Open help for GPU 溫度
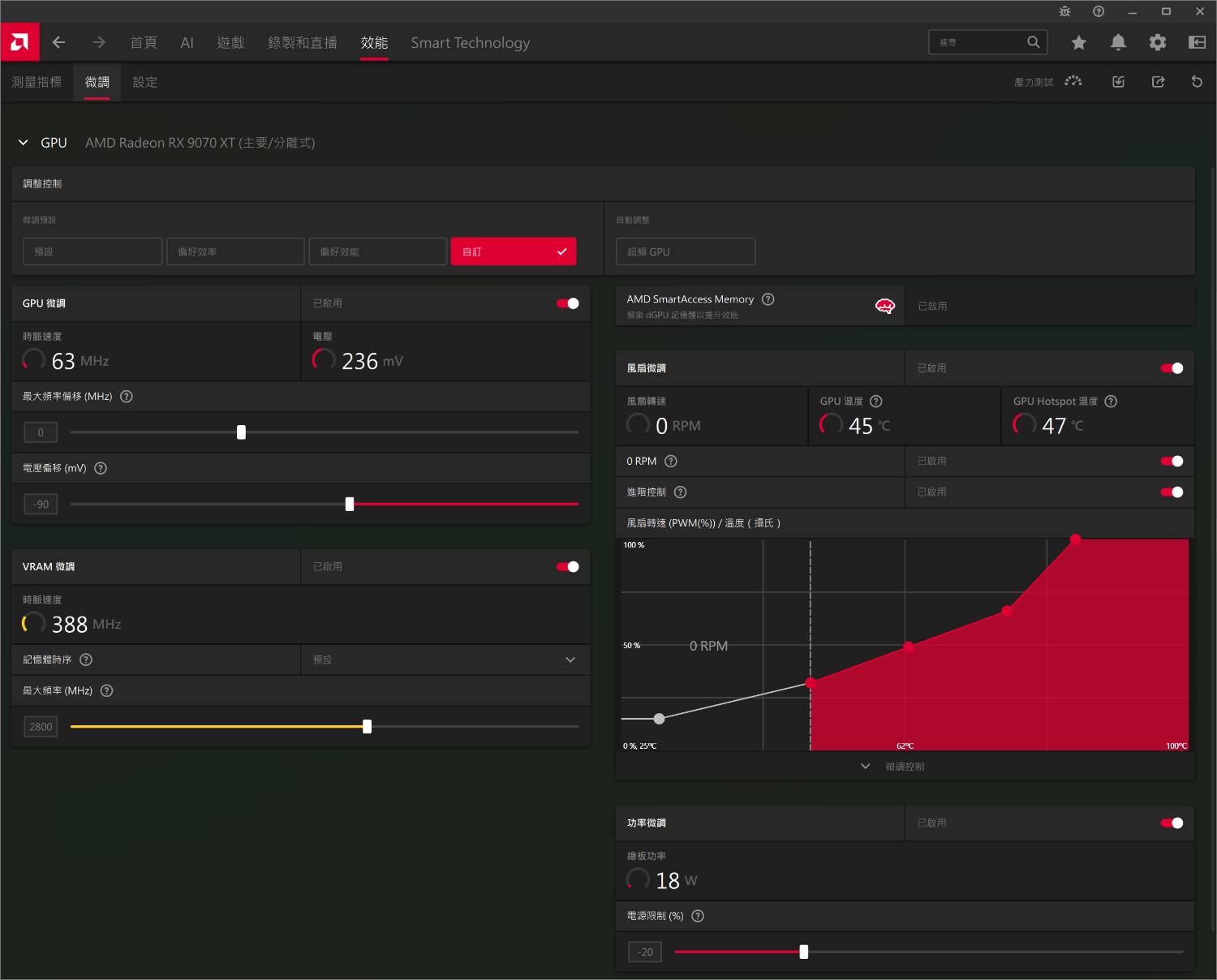The image size is (1217, 980). point(876,402)
